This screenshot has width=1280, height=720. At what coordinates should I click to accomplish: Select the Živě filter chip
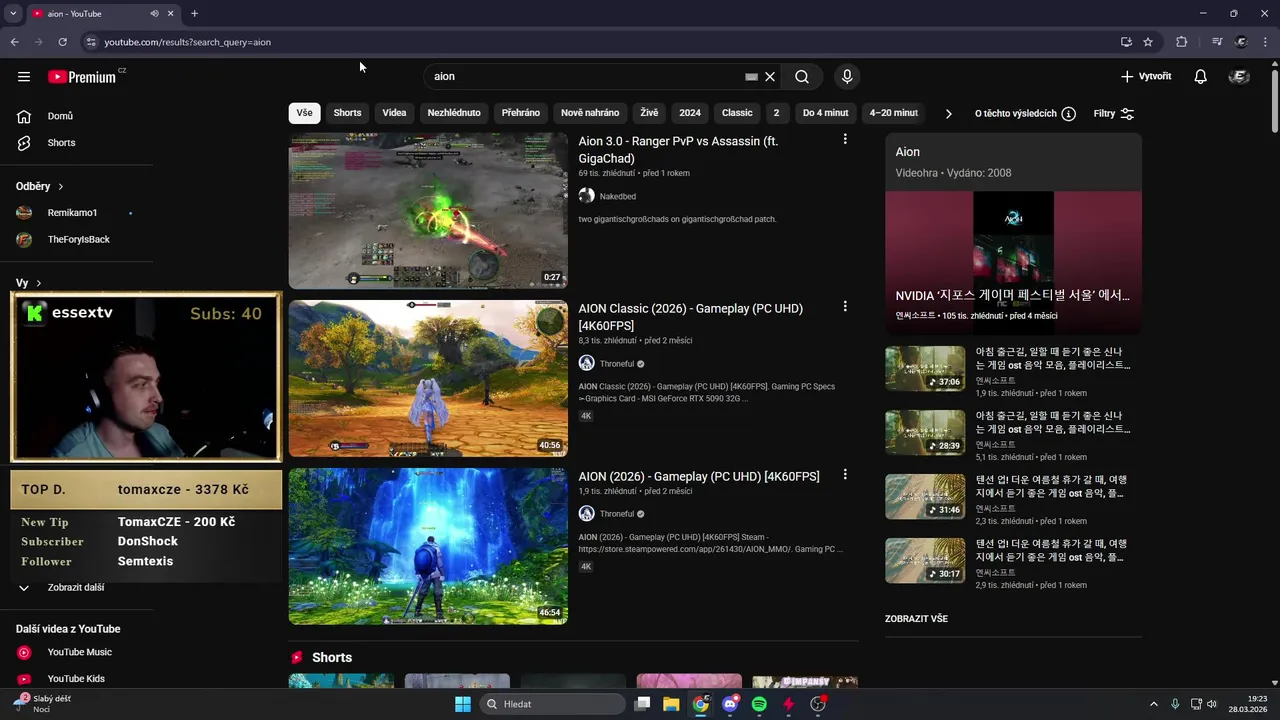click(x=649, y=113)
